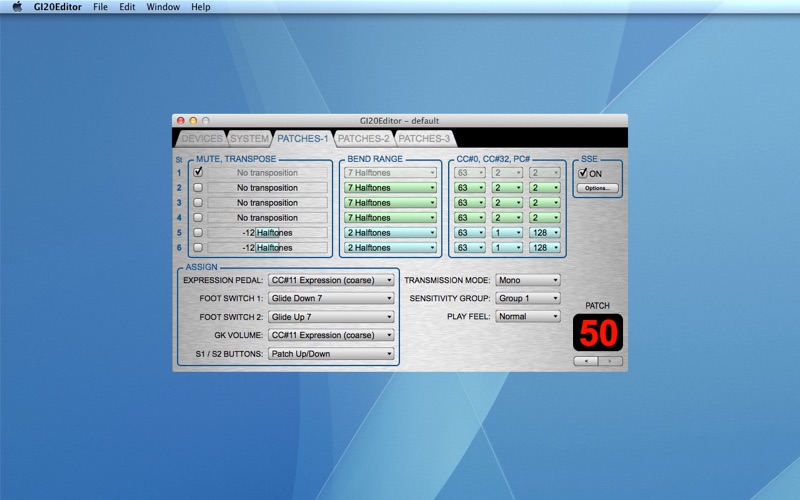Switch to the DEVICES tab
Image resolution: width=800 pixels, height=500 pixels.
point(202,138)
